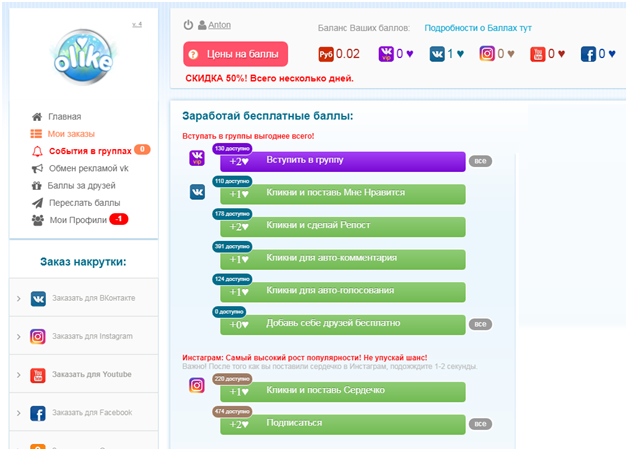The image size is (628, 451).
Task: Click the Руб balance icon
Action: pyautogui.click(x=326, y=54)
